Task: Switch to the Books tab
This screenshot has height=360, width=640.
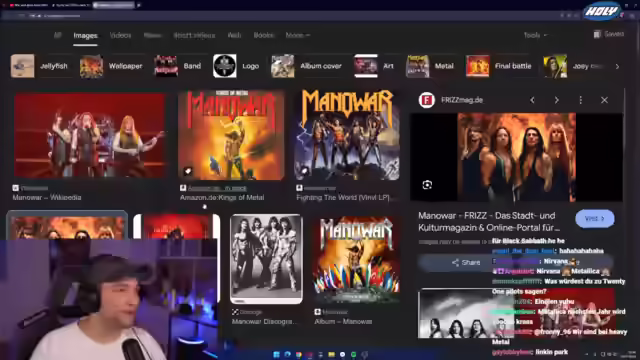Action: coord(264,36)
